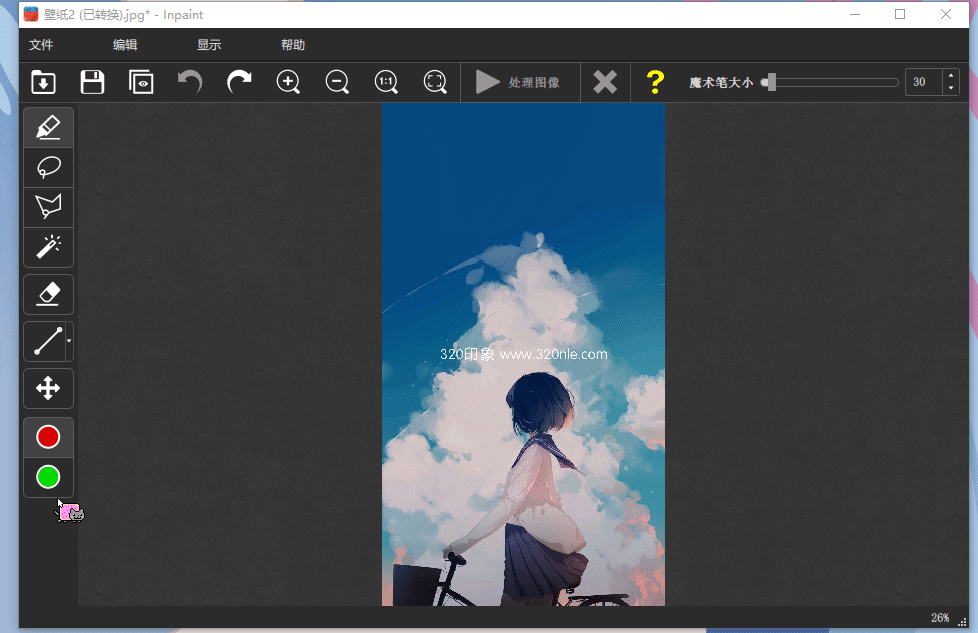
Task: Zoom out of the image
Action: pos(337,82)
